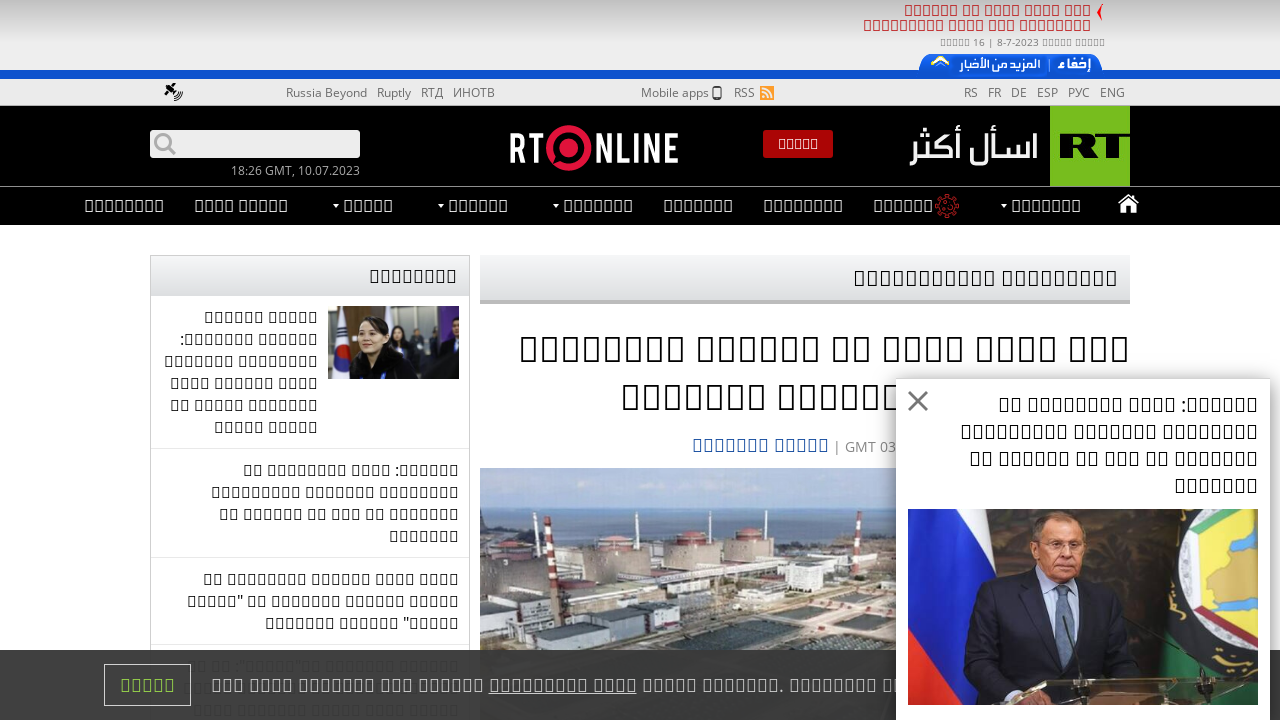1280x720 pixels.
Task: Open the RSS feed icon
Action: [x=767, y=93]
